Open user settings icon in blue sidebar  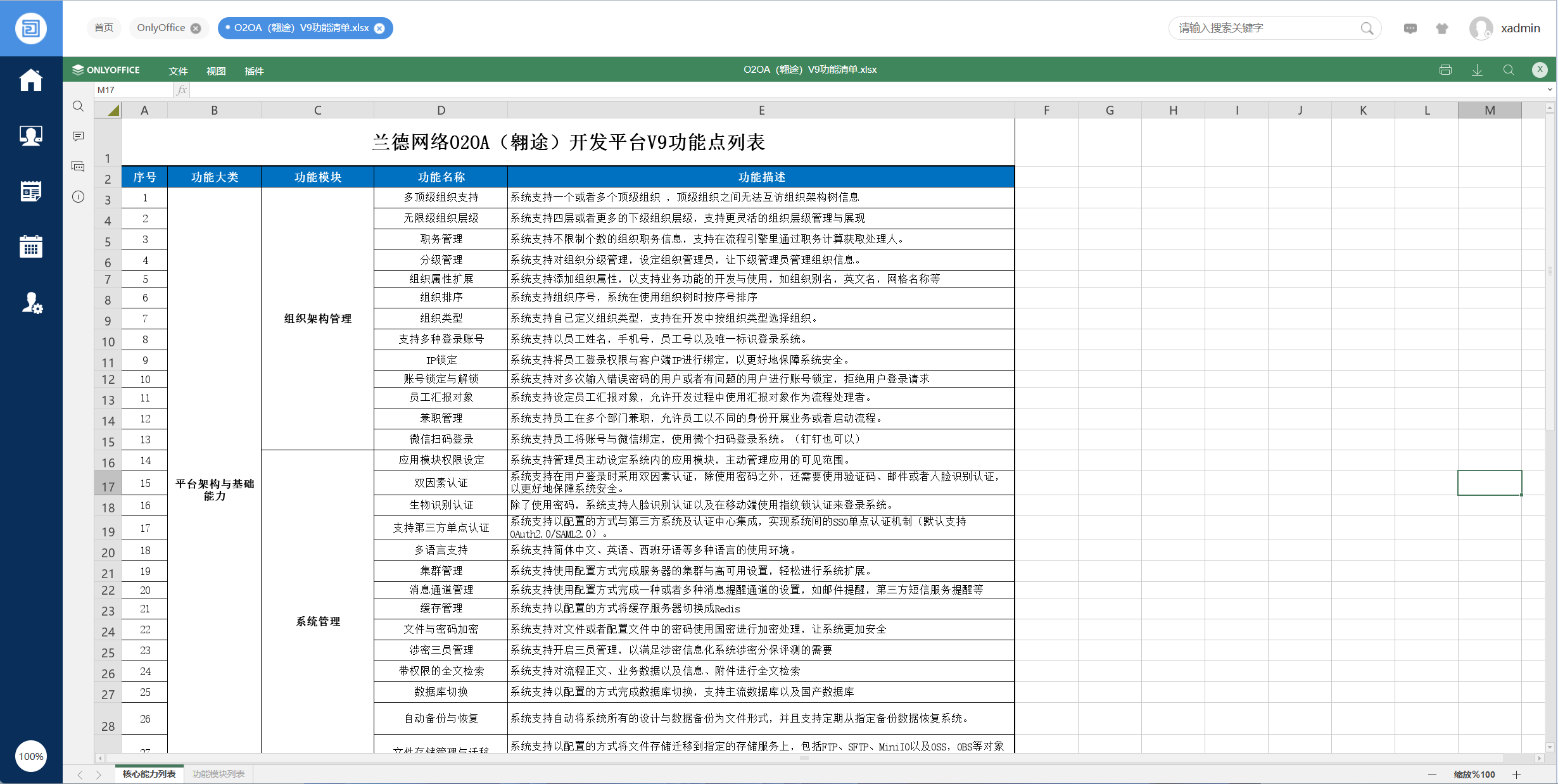pos(31,303)
